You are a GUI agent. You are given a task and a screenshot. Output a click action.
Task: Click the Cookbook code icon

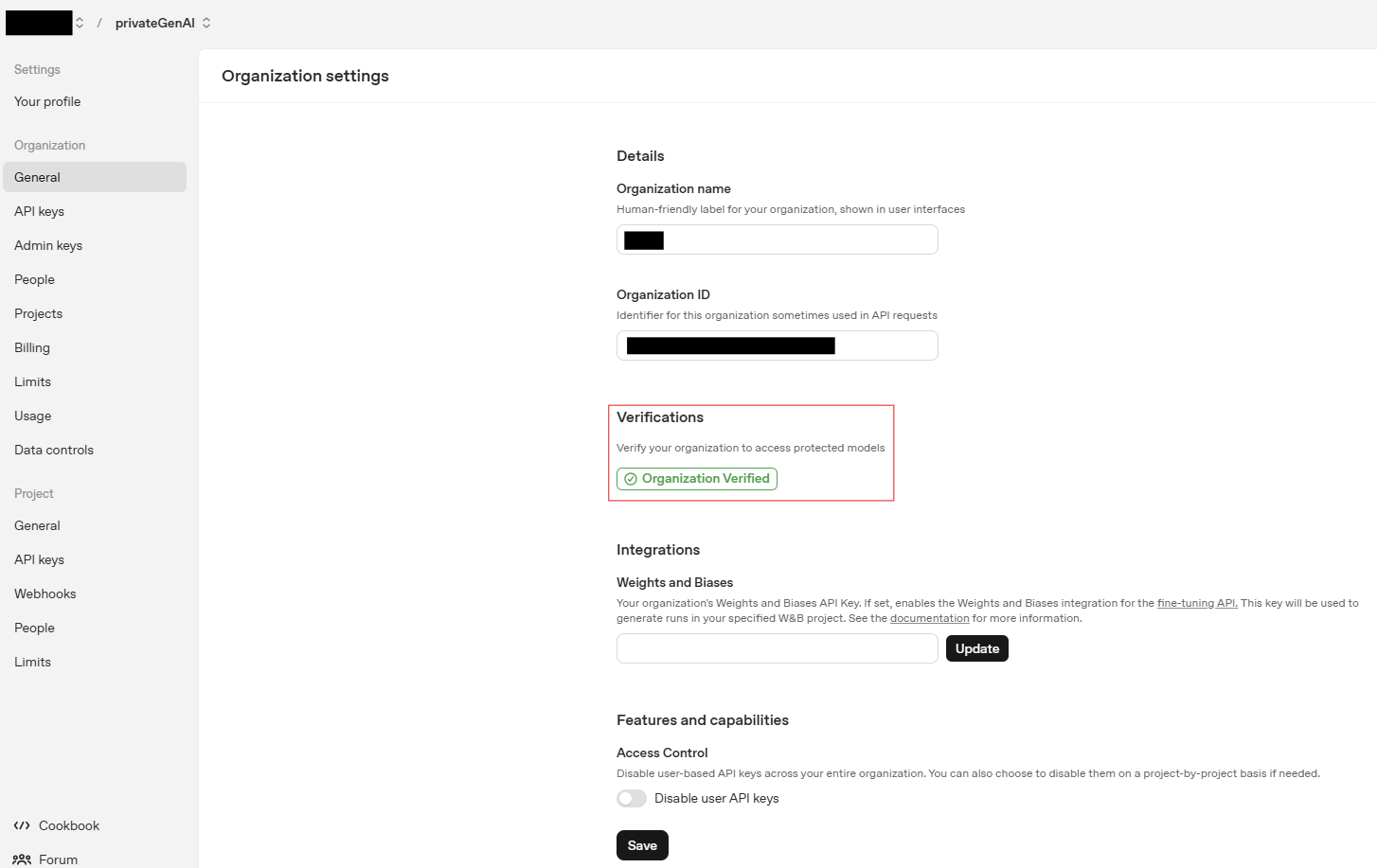coord(22,825)
